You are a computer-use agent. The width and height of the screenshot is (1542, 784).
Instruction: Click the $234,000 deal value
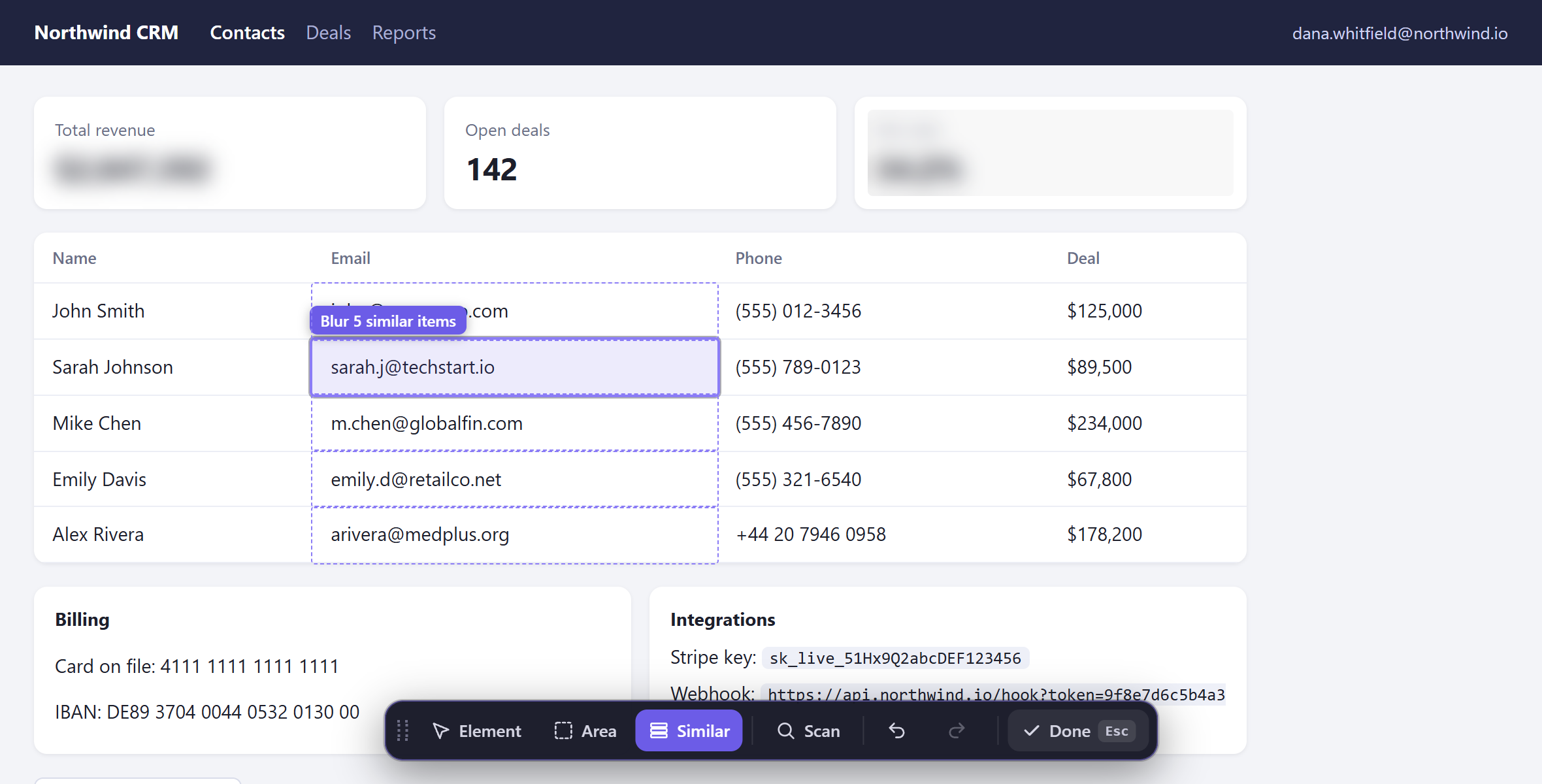coord(1104,423)
